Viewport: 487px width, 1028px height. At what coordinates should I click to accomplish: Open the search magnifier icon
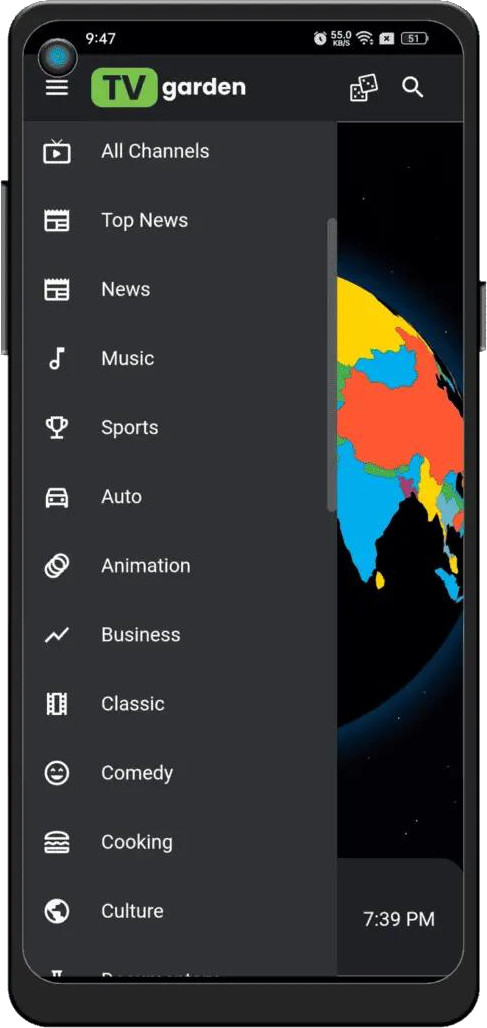413,87
